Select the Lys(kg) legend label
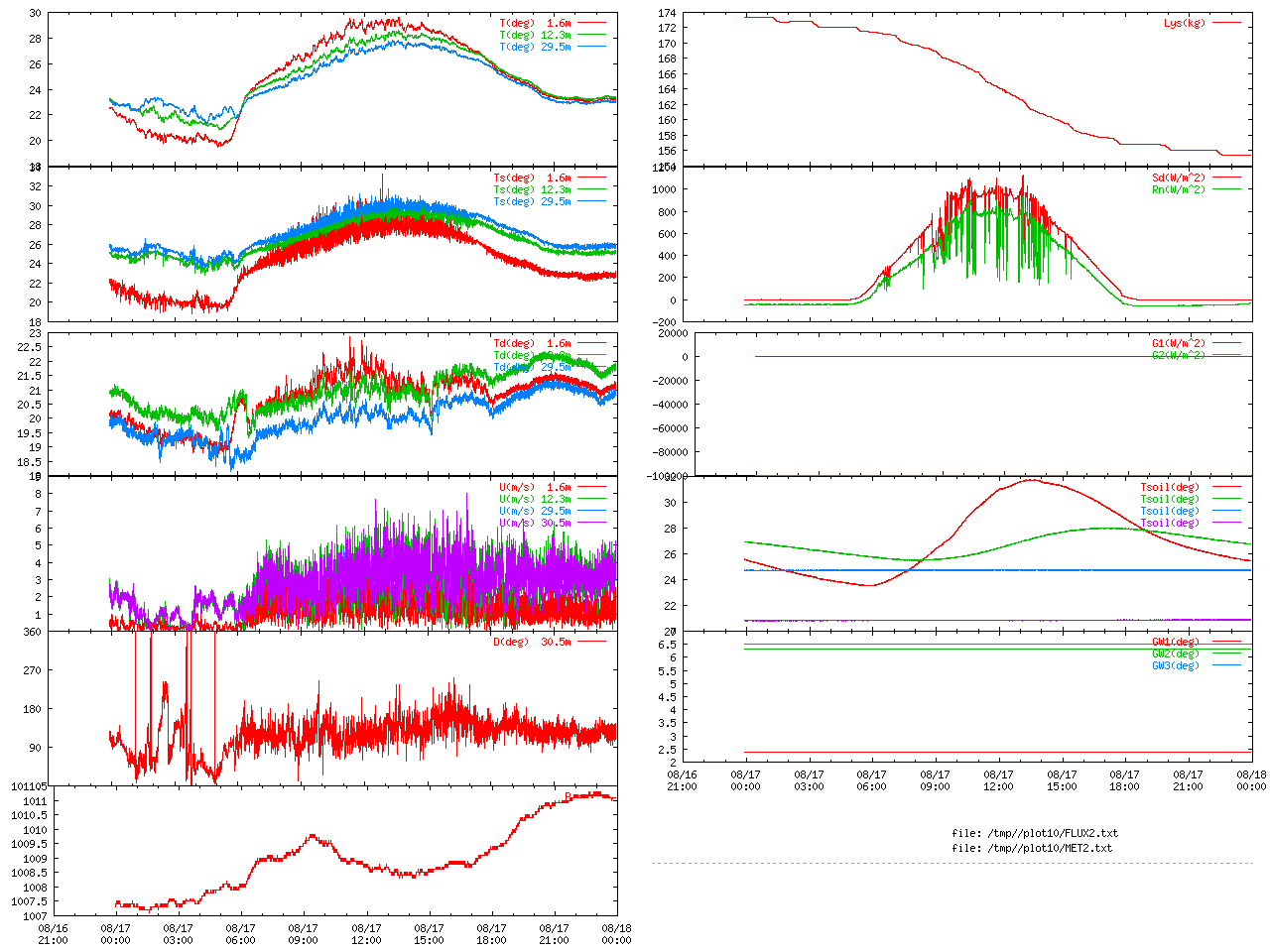The image size is (1270, 952). tap(1184, 23)
